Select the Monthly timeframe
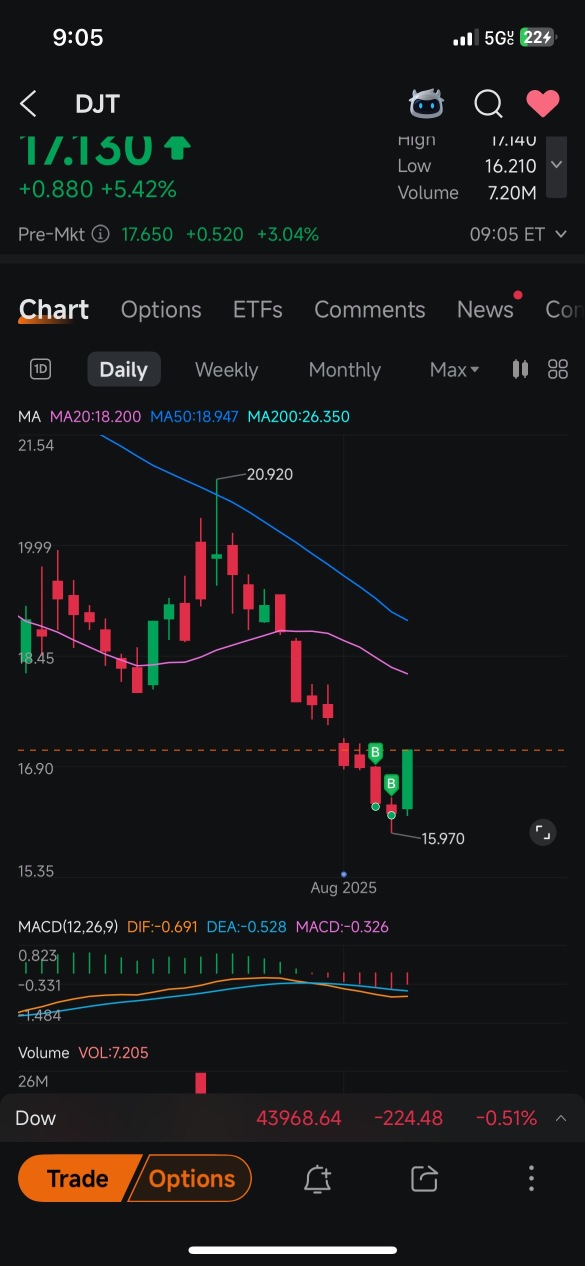The height and width of the screenshot is (1266, 585). tap(345, 370)
